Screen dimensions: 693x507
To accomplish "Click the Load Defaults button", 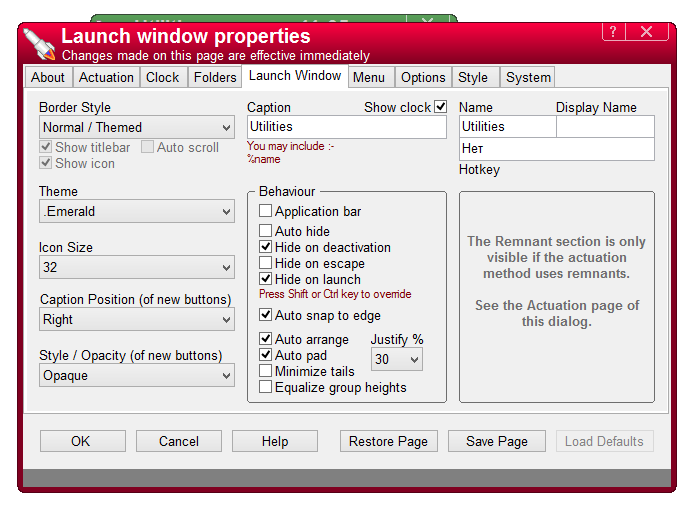I will [604, 441].
